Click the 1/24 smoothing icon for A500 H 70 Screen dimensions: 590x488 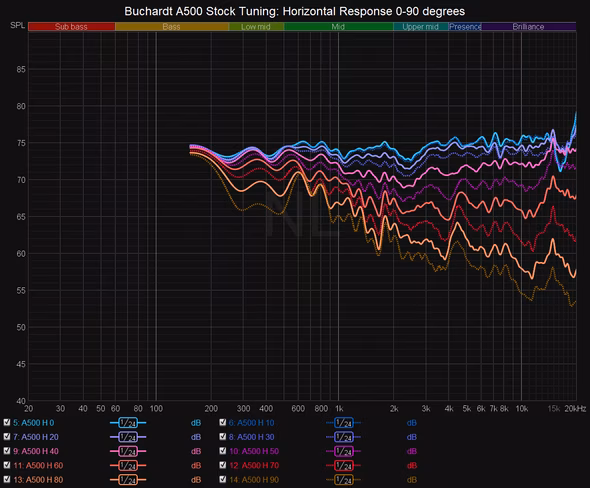tap(344, 465)
